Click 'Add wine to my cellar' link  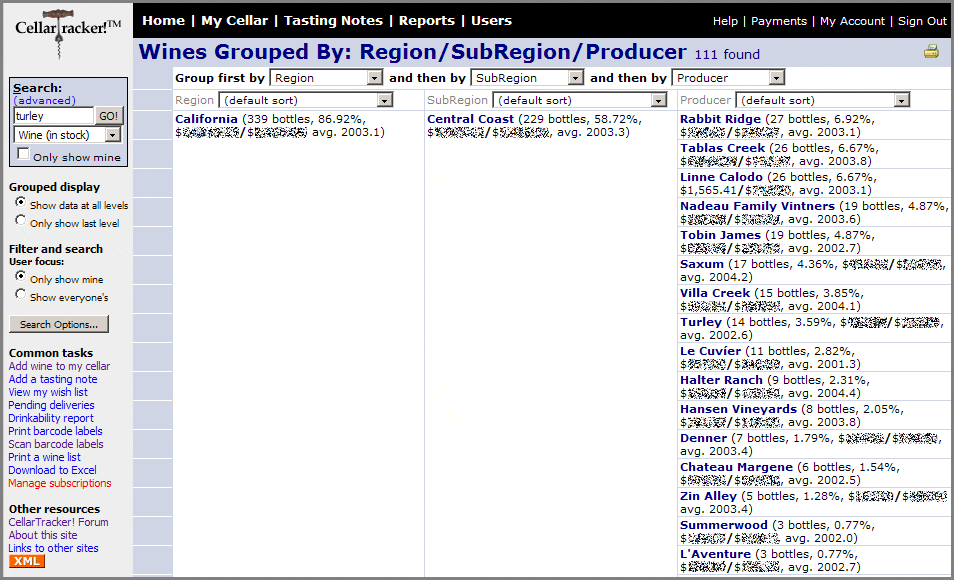59,366
